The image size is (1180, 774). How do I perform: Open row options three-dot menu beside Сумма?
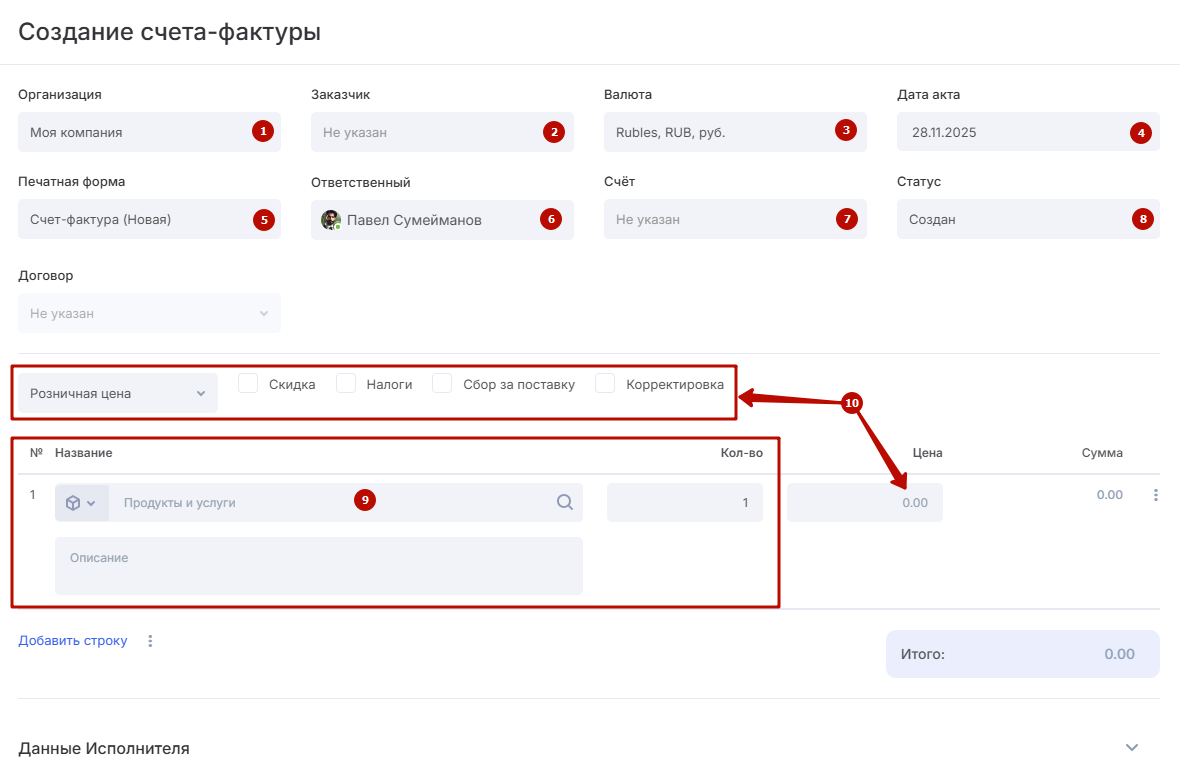[1156, 495]
